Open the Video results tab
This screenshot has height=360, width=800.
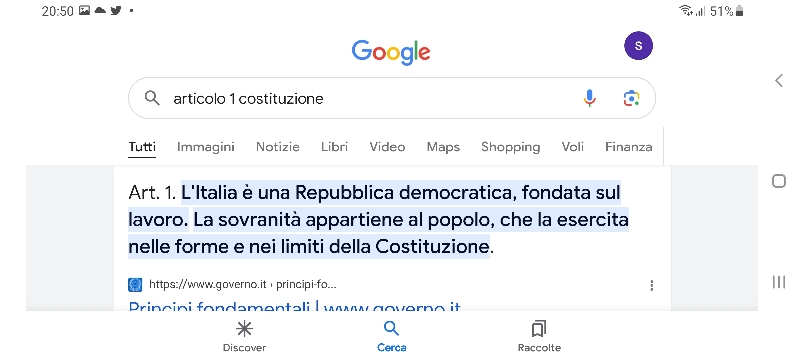[x=387, y=147]
